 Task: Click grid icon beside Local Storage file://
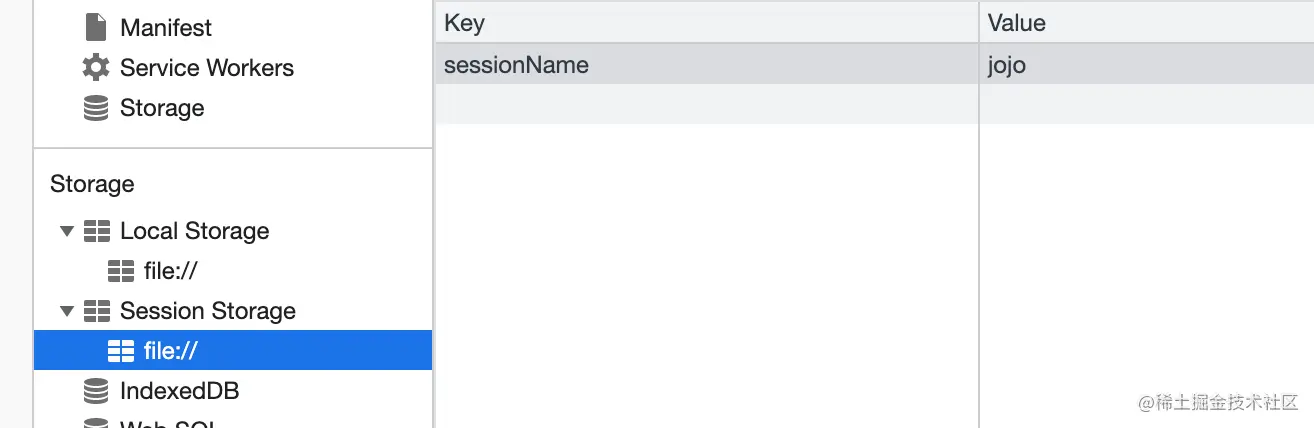pos(120,271)
